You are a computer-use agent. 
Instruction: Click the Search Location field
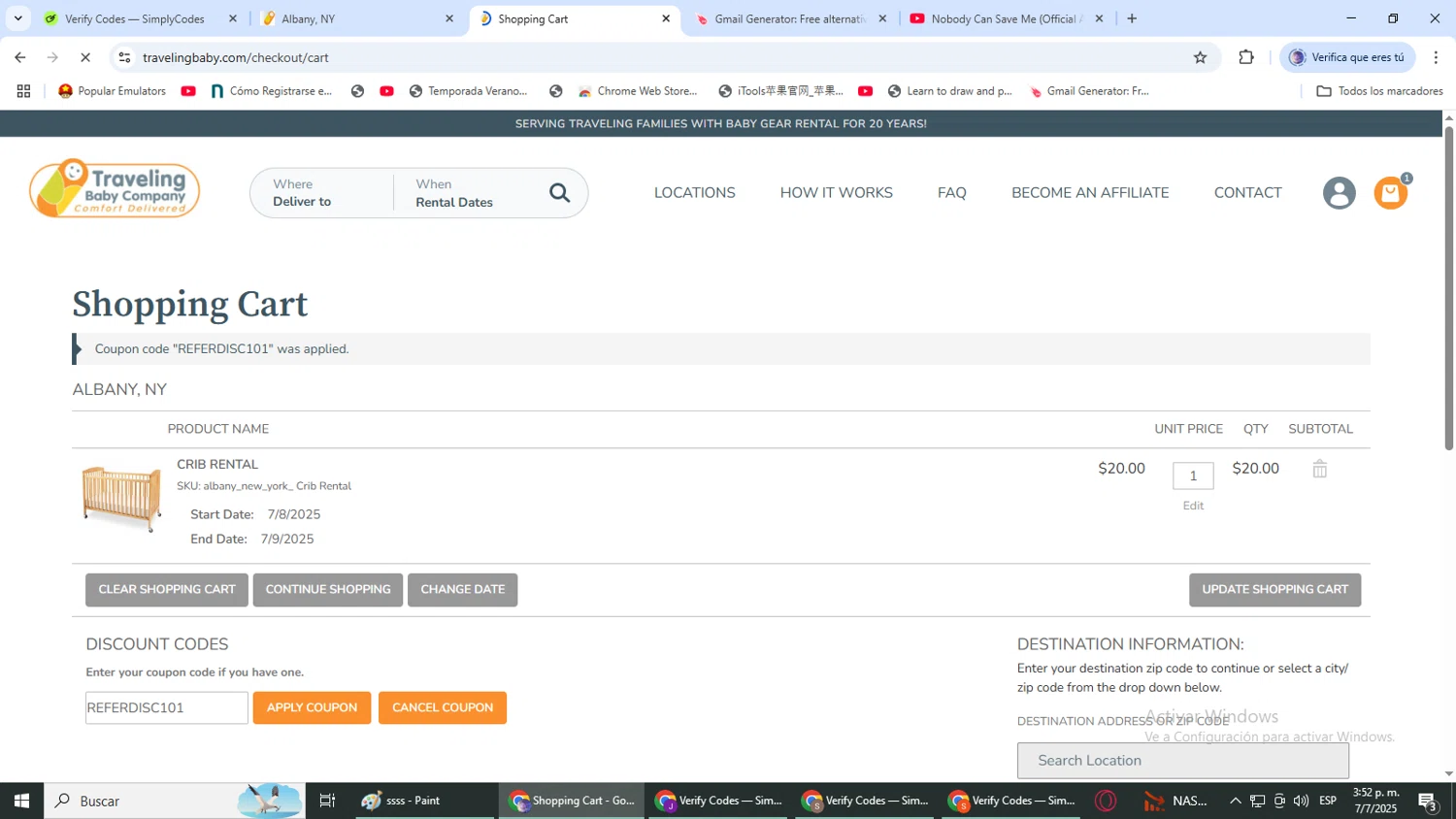(x=1182, y=761)
